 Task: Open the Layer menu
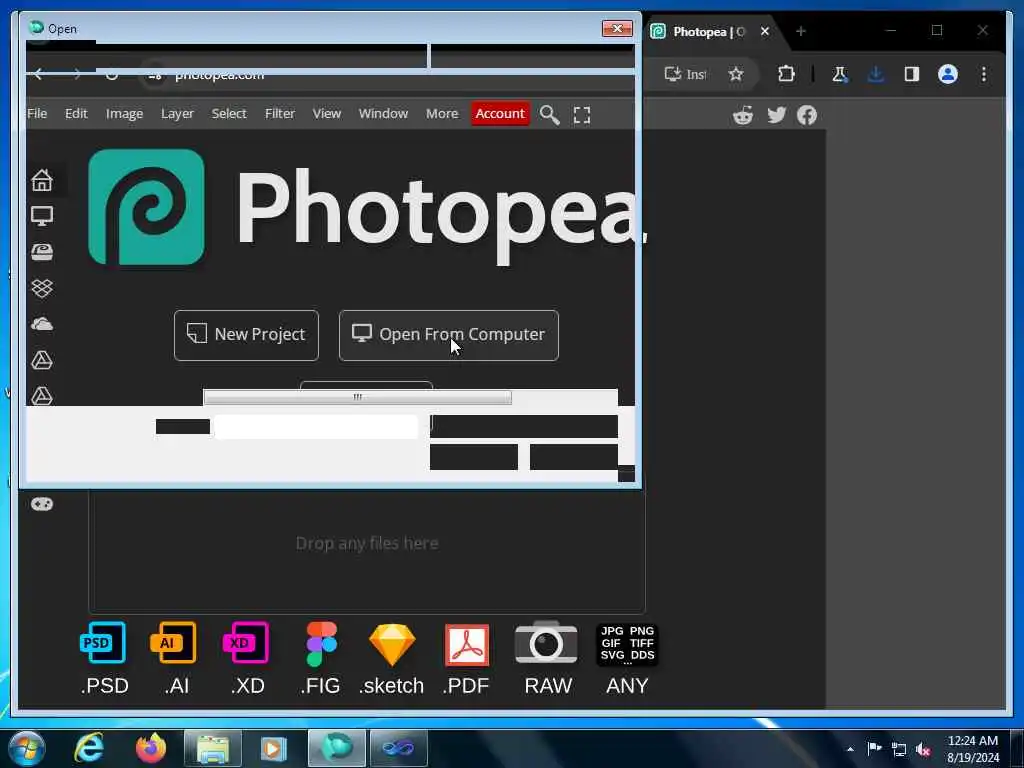(177, 114)
